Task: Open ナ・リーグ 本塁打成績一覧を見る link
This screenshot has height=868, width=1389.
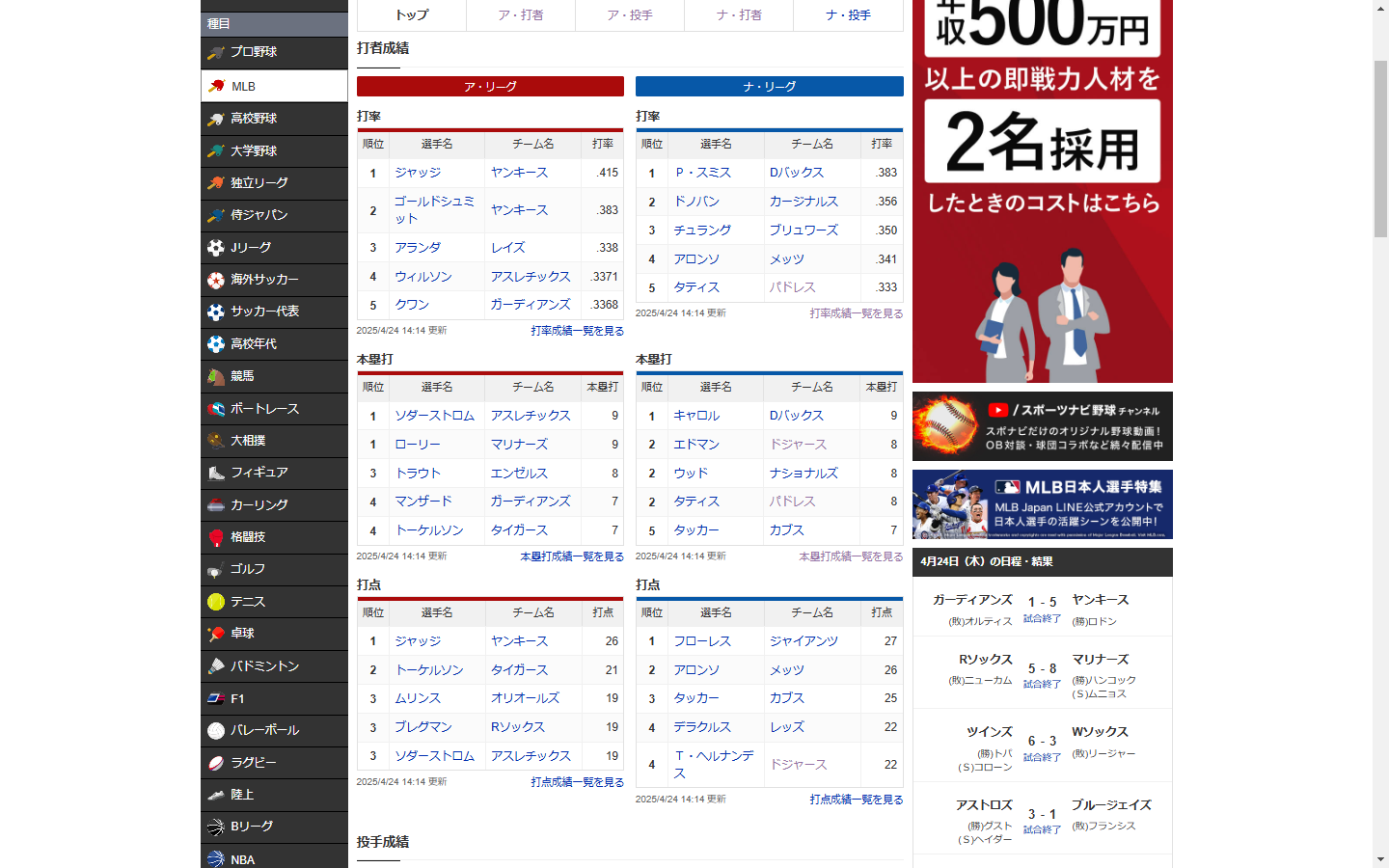Action: coord(851,556)
